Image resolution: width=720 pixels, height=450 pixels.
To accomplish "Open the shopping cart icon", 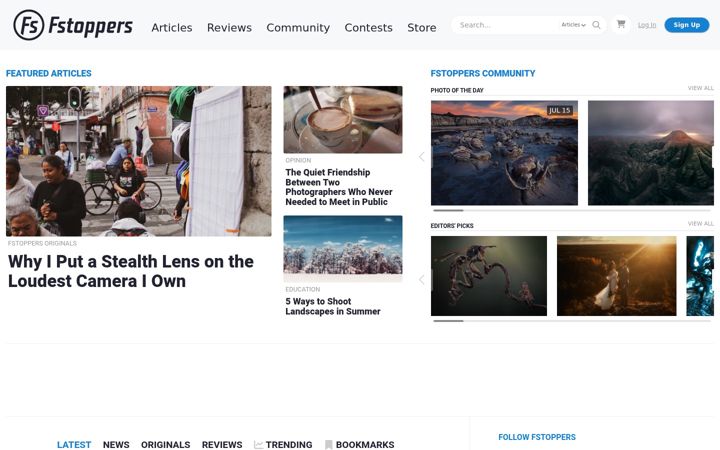I will point(621,24).
